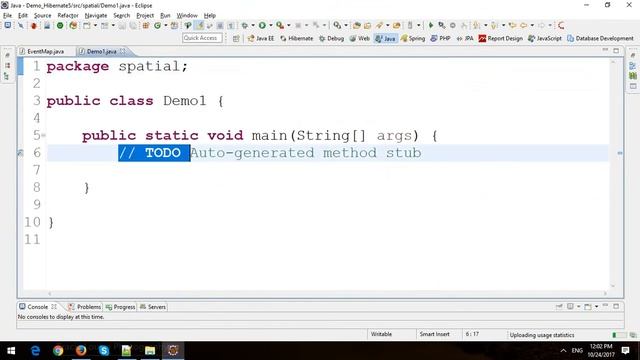Click Open Console icon in console toolbar
The width and height of the screenshot is (640, 360).
click(x=587, y=307)
